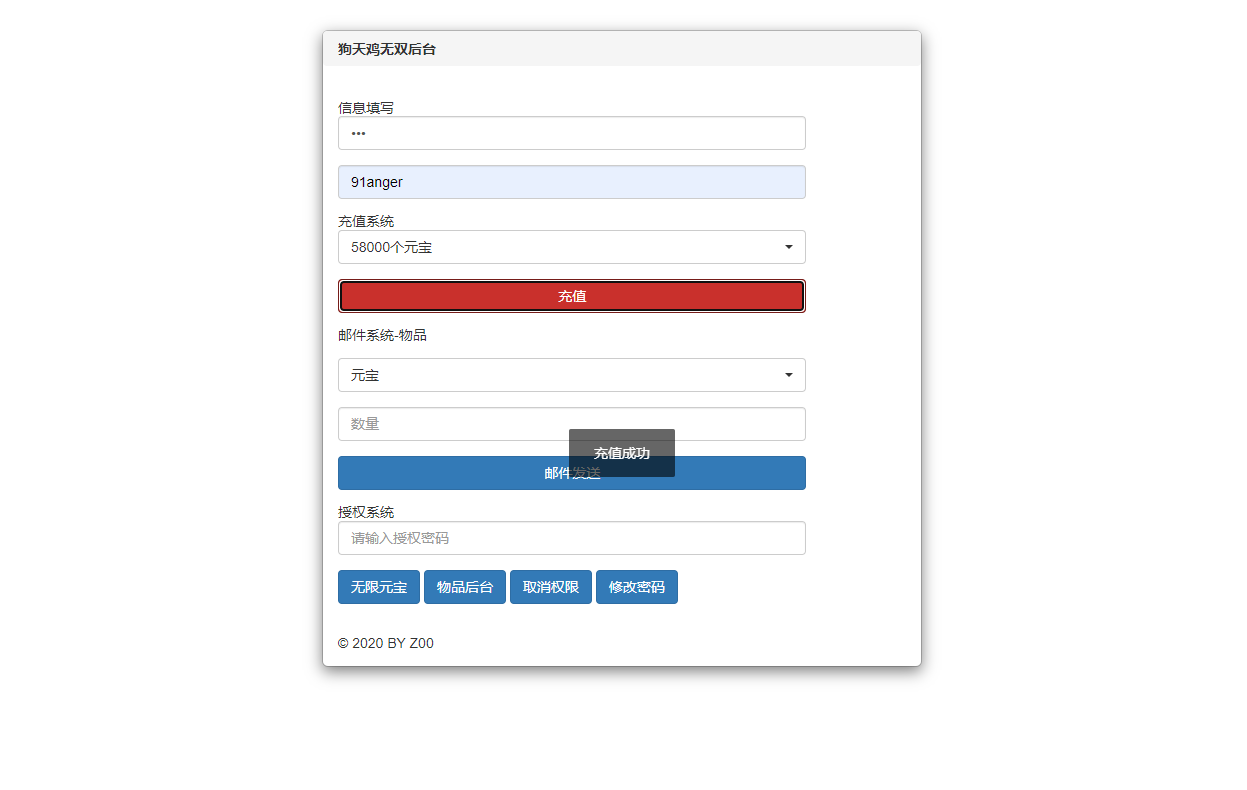Select the 修改密码 button
Viewport: 1247px width, 790px height.
tap(636, 587)
